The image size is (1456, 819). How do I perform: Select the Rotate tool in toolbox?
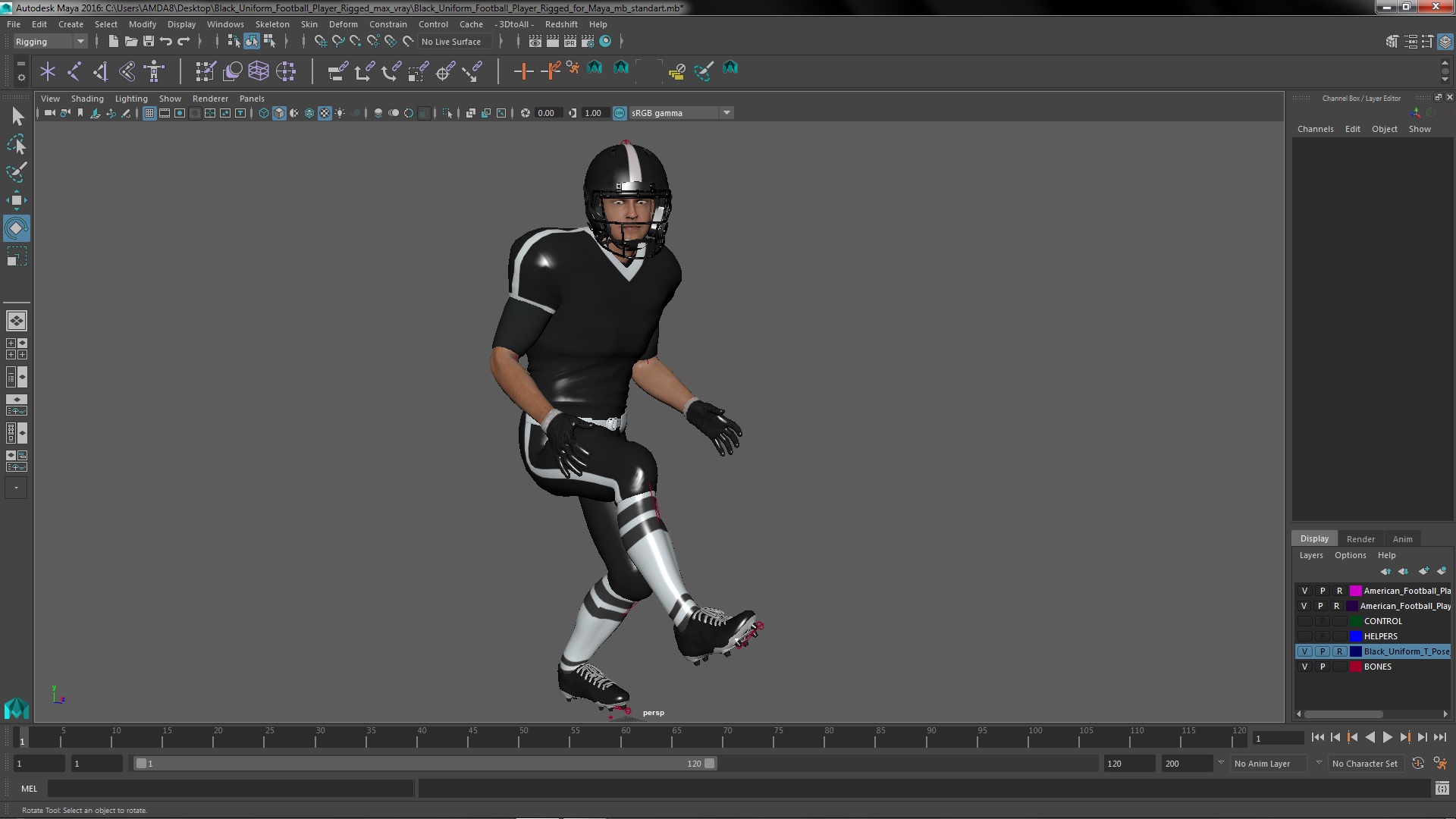16,228
